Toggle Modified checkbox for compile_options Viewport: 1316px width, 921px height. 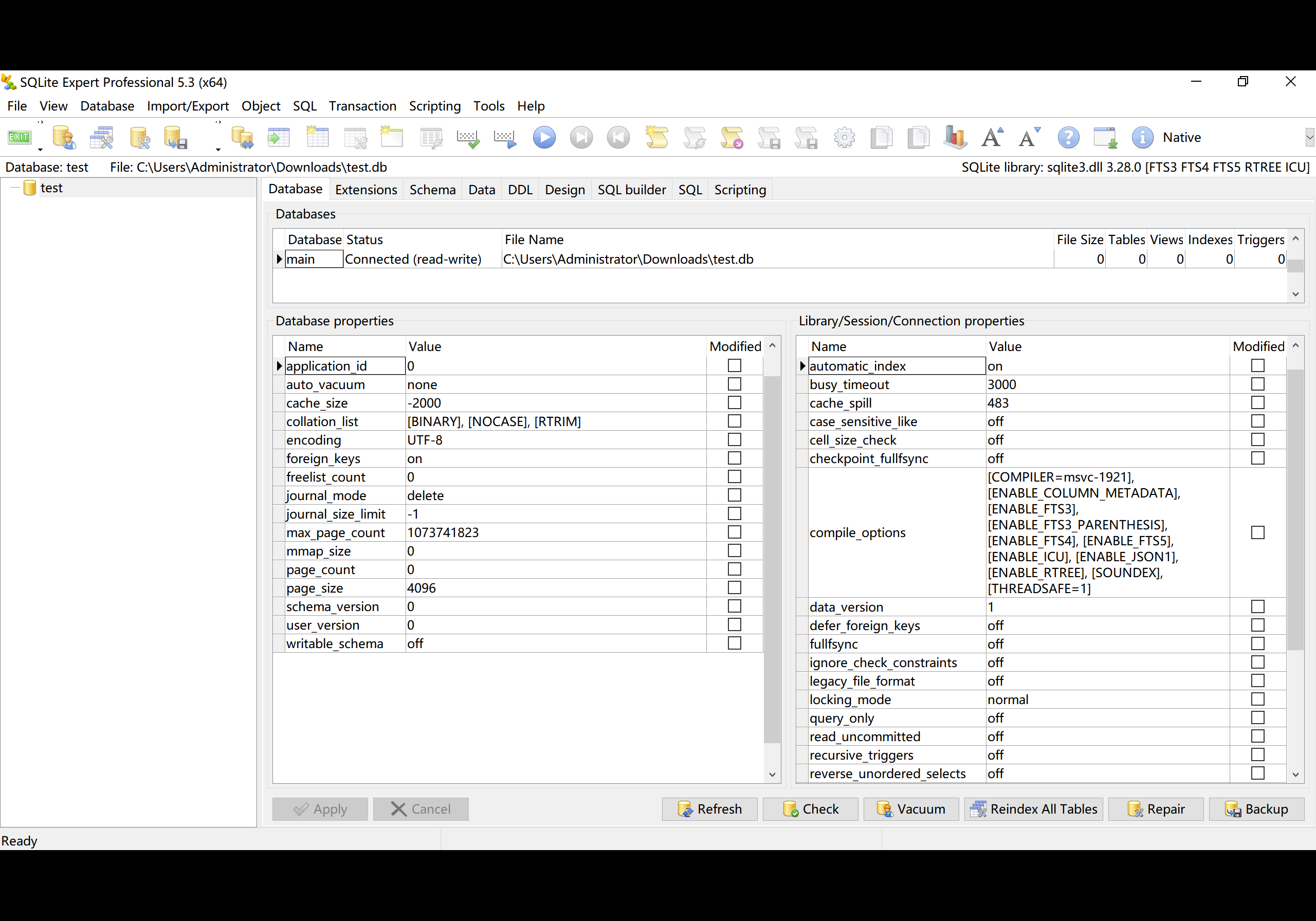[1257, 532]
